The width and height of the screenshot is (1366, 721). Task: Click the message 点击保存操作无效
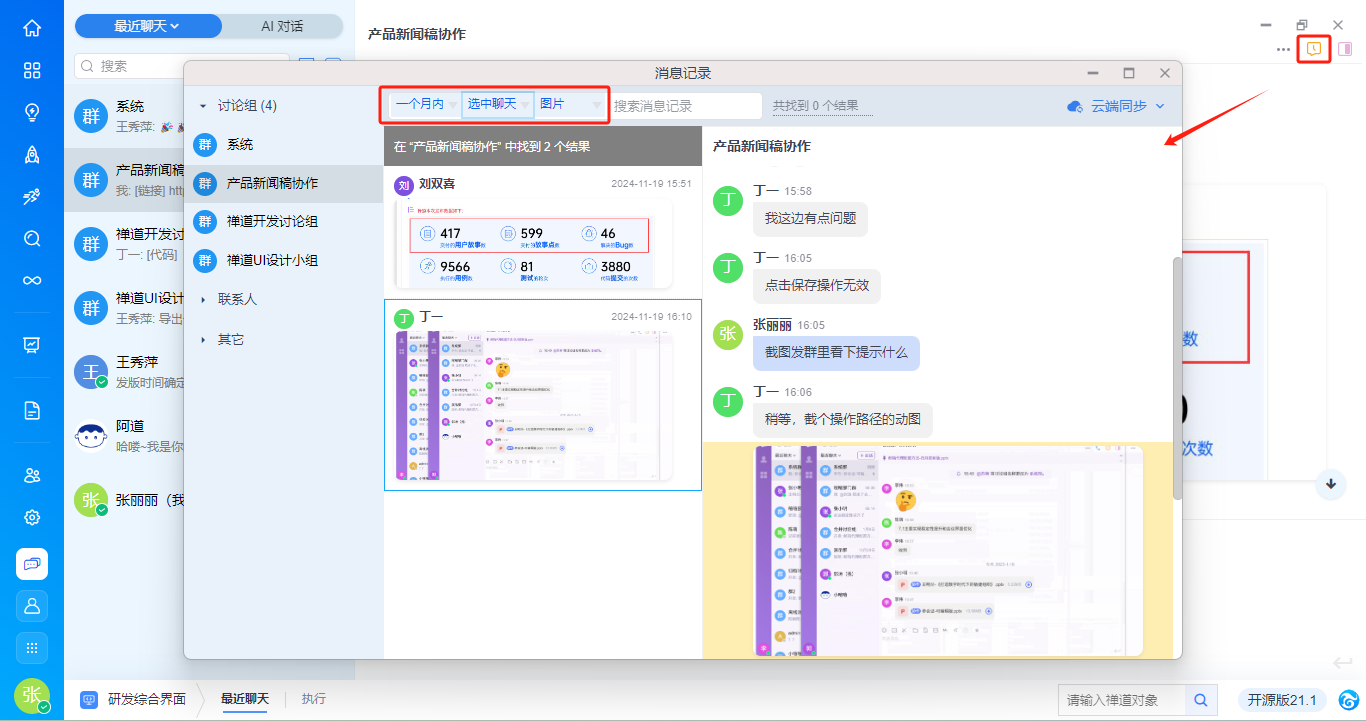817,285
